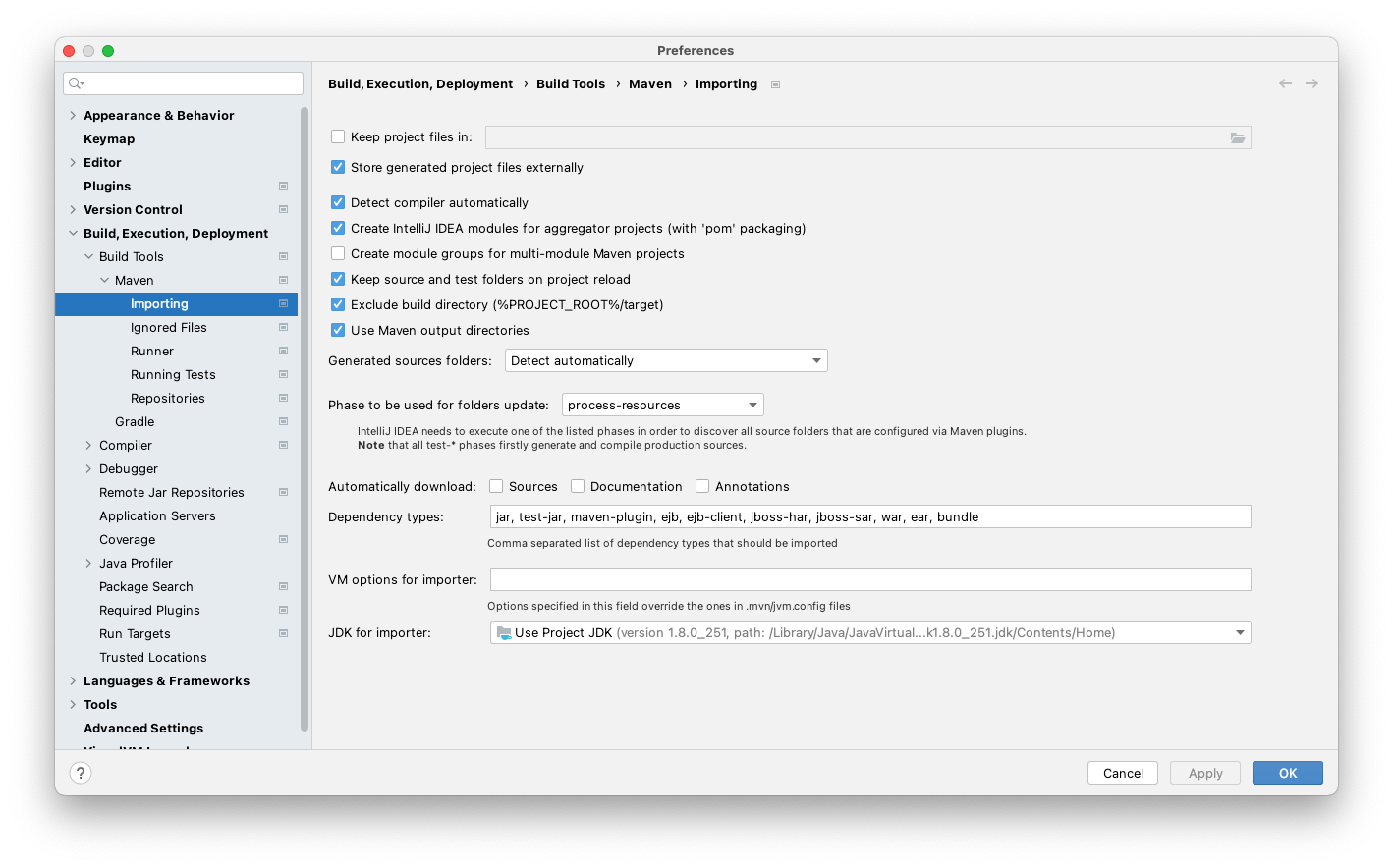Collapse the Maven node
Screen dimensions: 1393x868
104,280
